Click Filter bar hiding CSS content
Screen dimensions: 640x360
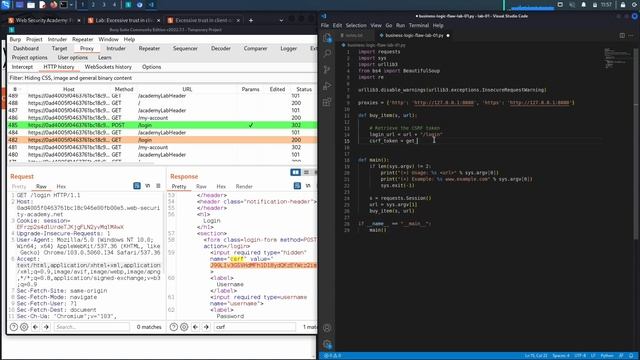pyautogui.click(x=162, y=78)
